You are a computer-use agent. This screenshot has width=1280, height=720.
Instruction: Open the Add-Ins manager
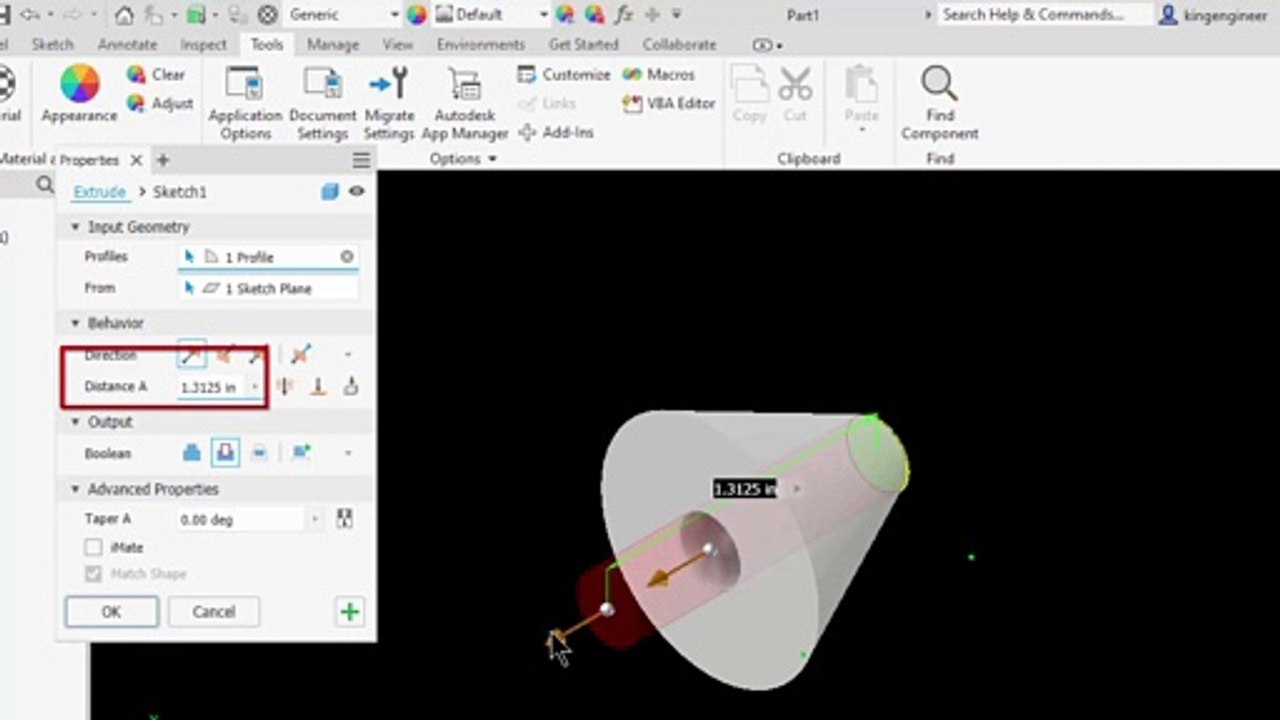tap(555, 132)
